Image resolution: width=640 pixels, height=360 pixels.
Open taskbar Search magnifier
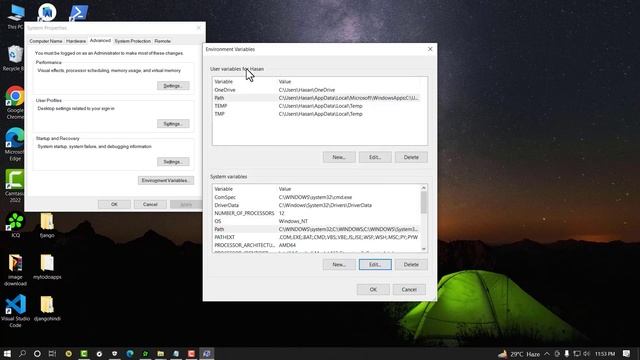pos(22,353)
